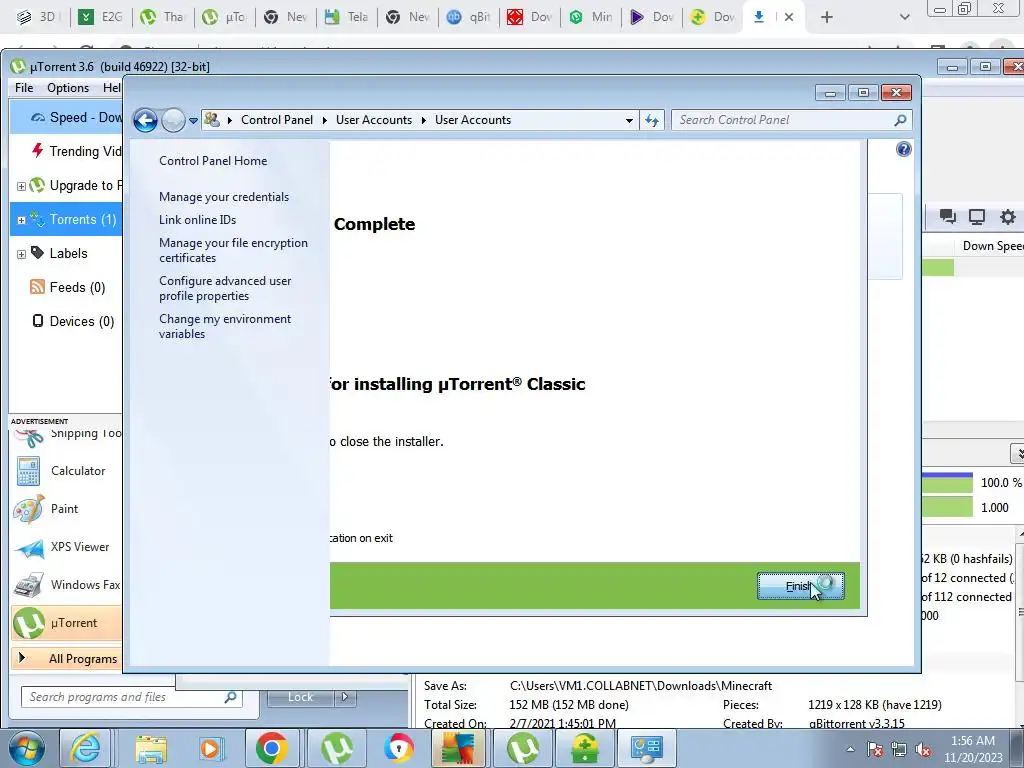Select Feeds (0) in µTorrent sidebar

[x=68, y=287]
